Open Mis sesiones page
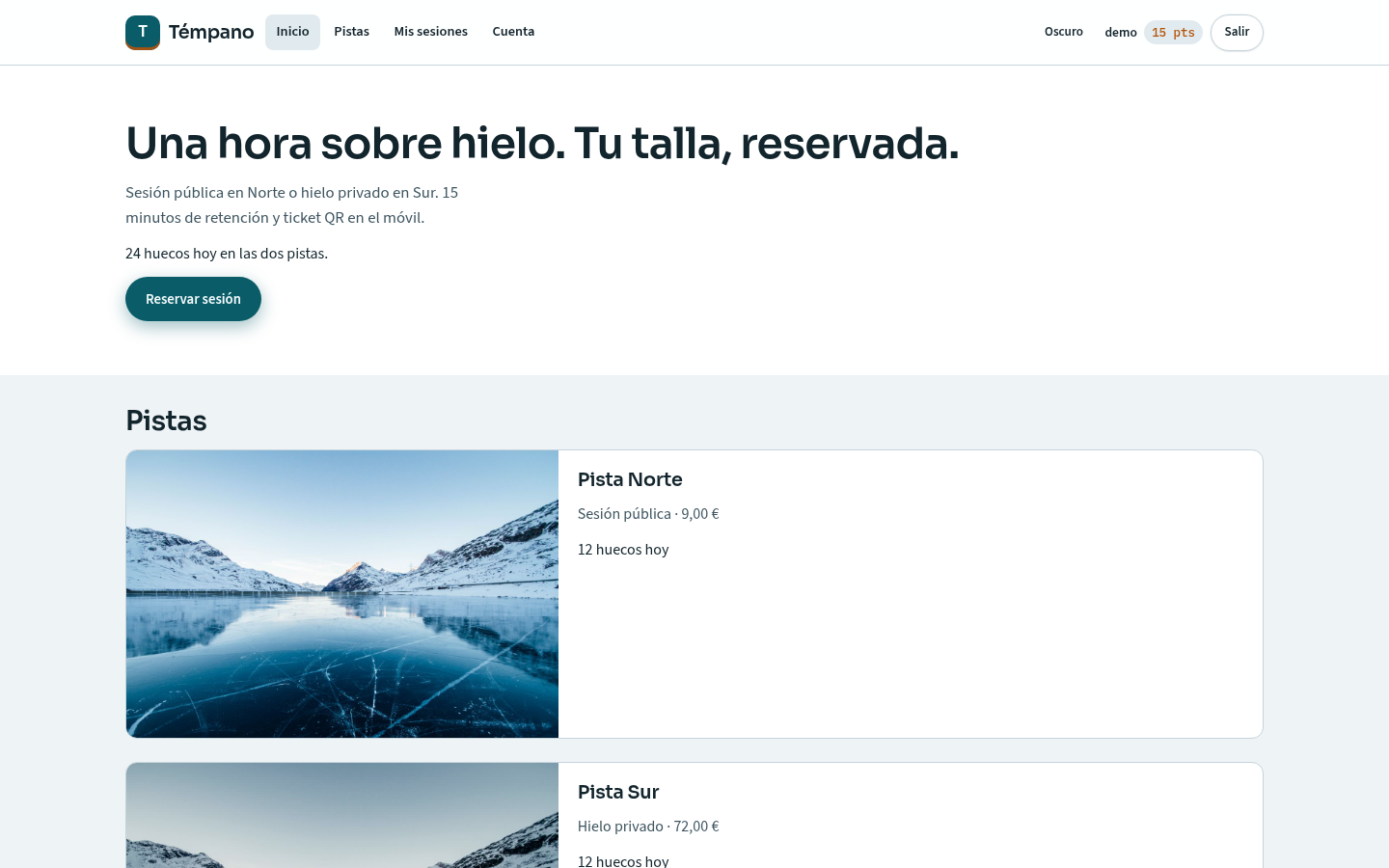Screen dimensions: 1389x868 coord(431,32)
